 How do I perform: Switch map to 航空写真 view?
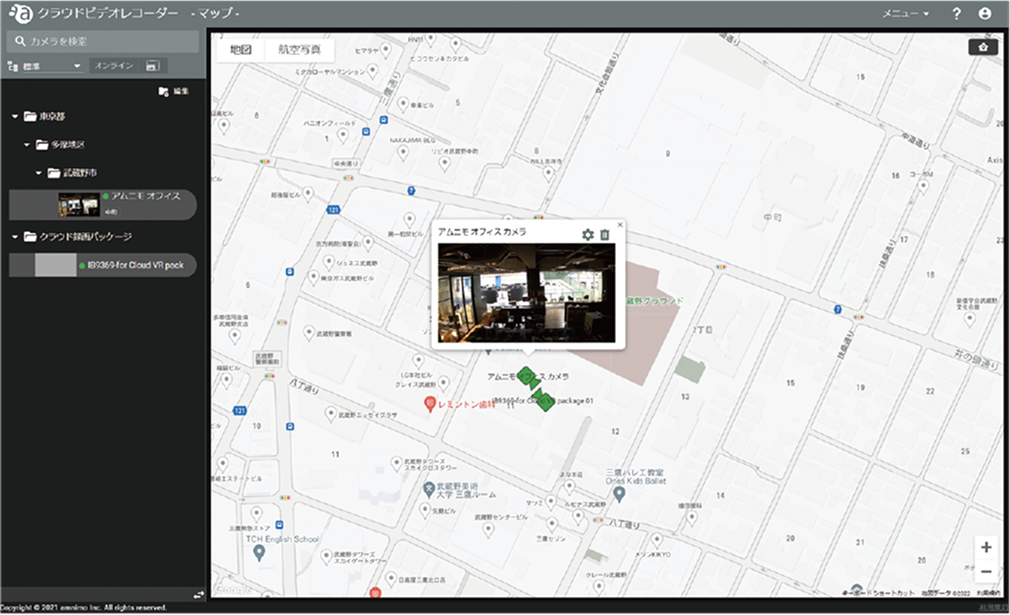pos(300,50)
